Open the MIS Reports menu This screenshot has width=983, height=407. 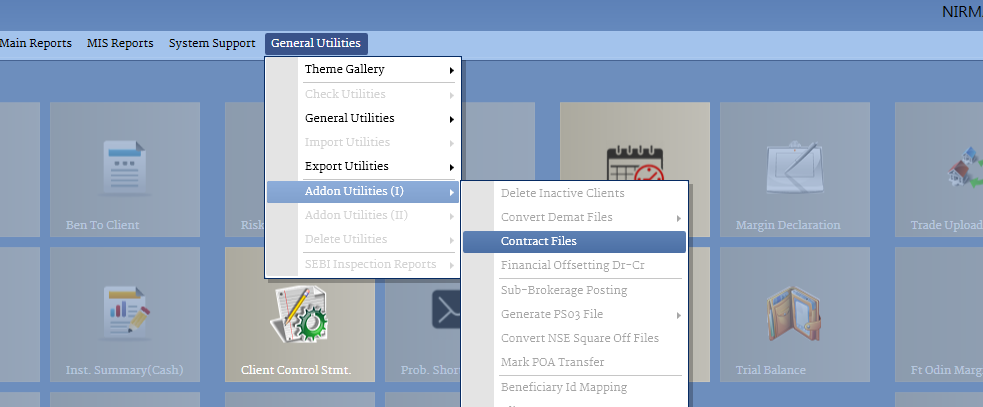click(x=120, y=44)
